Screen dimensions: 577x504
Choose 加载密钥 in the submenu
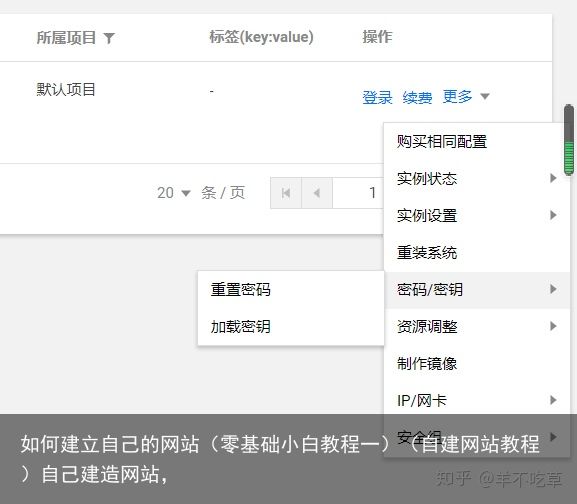point(241,326)
